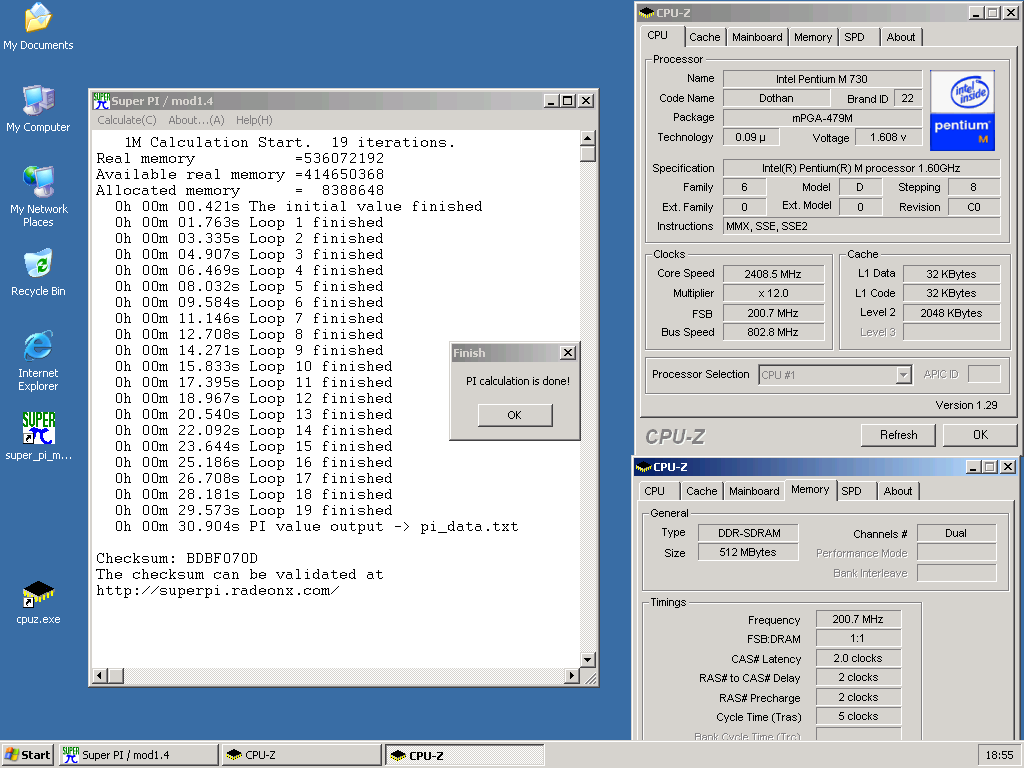The image size is (1024, 768).
Task: Maximize the Super PI window
Action: click(568, 101)
